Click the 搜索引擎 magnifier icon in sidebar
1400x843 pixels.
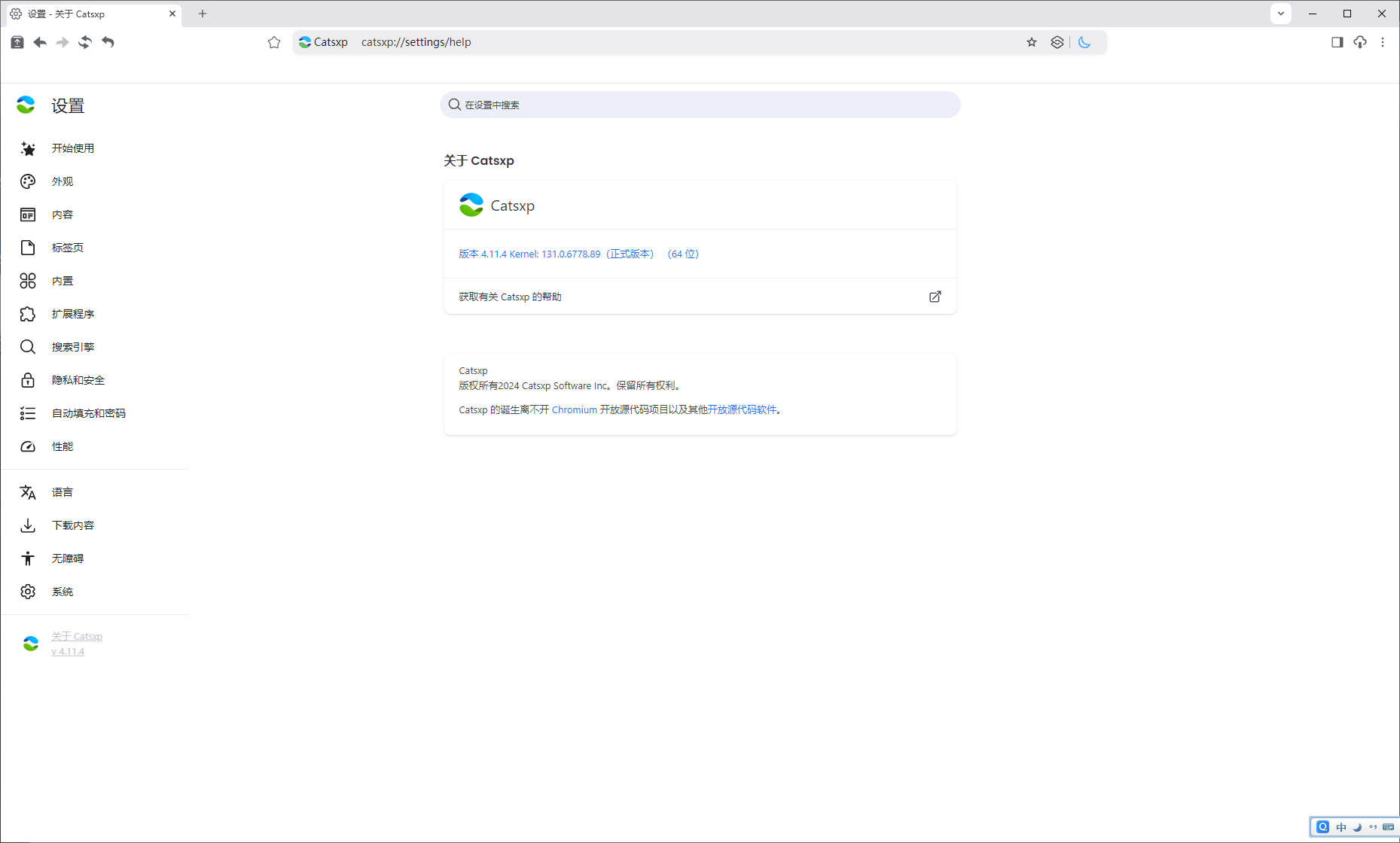(x=28, y=347)
